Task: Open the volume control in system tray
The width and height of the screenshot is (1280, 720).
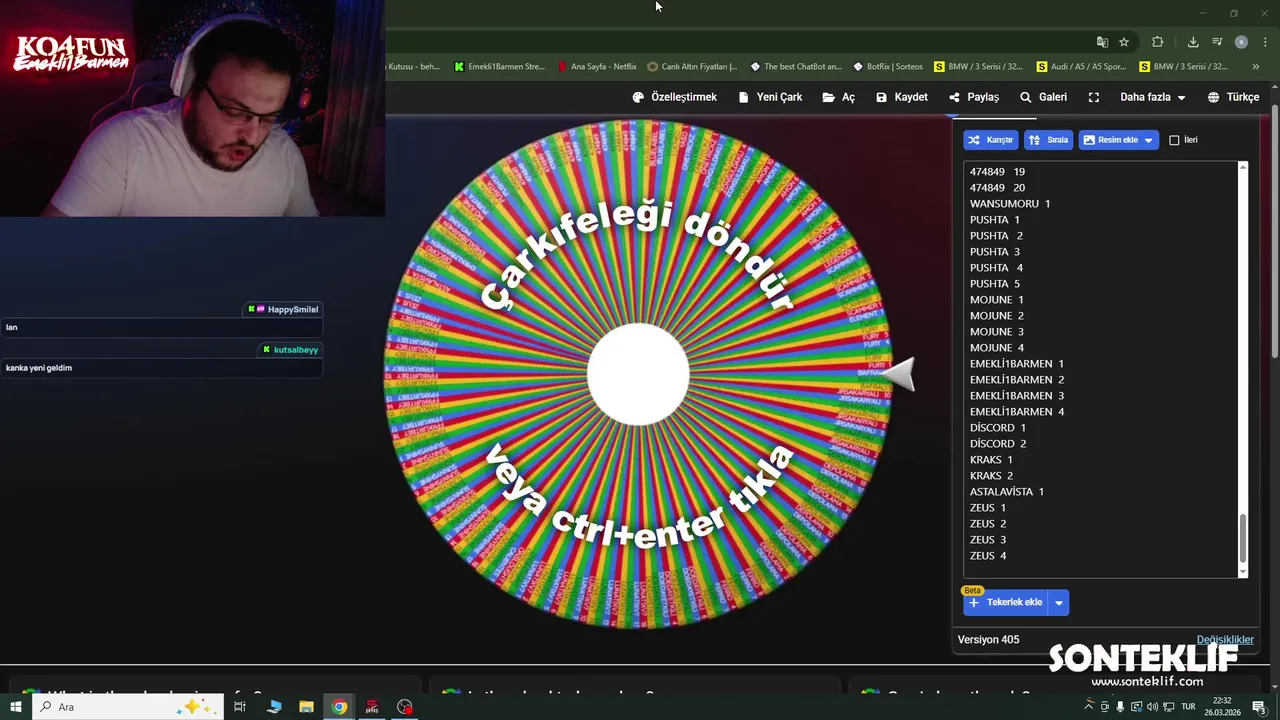Action: pos(1153,707)
